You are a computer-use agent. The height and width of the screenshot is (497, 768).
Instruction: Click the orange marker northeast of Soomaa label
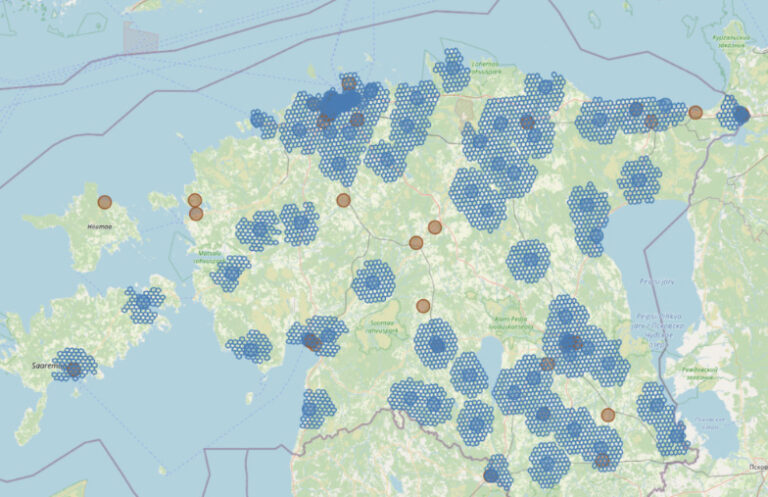tap(423, 305)
